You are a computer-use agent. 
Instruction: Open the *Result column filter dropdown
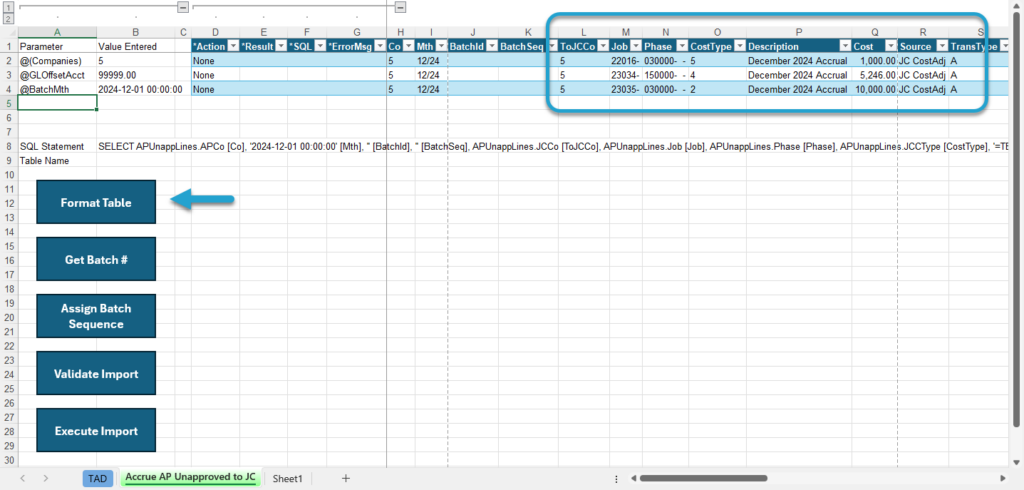pyautogui.click(x=279, y=46)
